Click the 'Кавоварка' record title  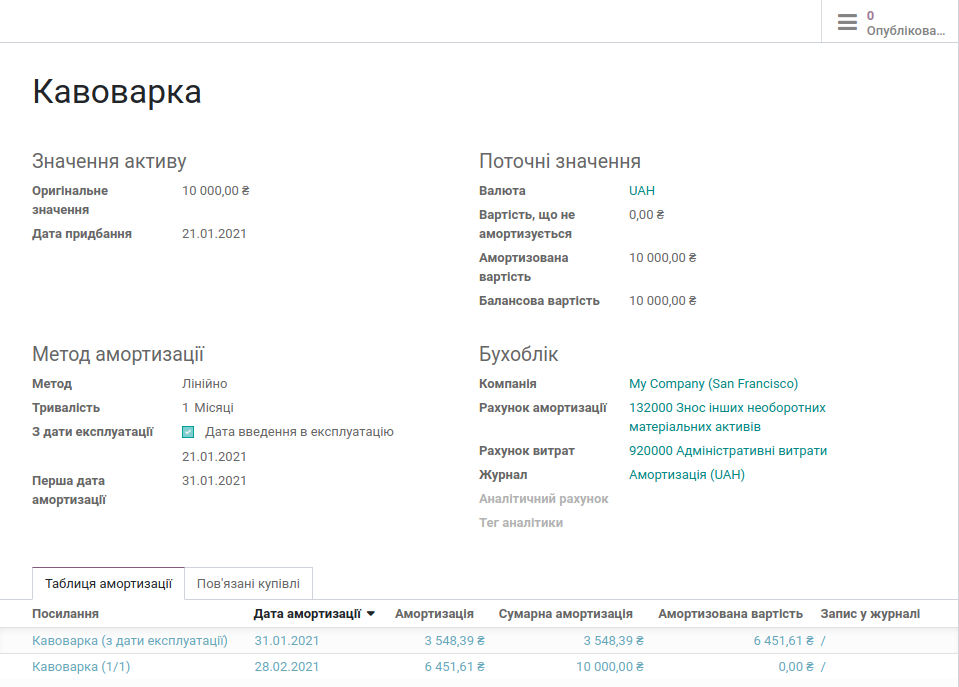tap(117, 92)
